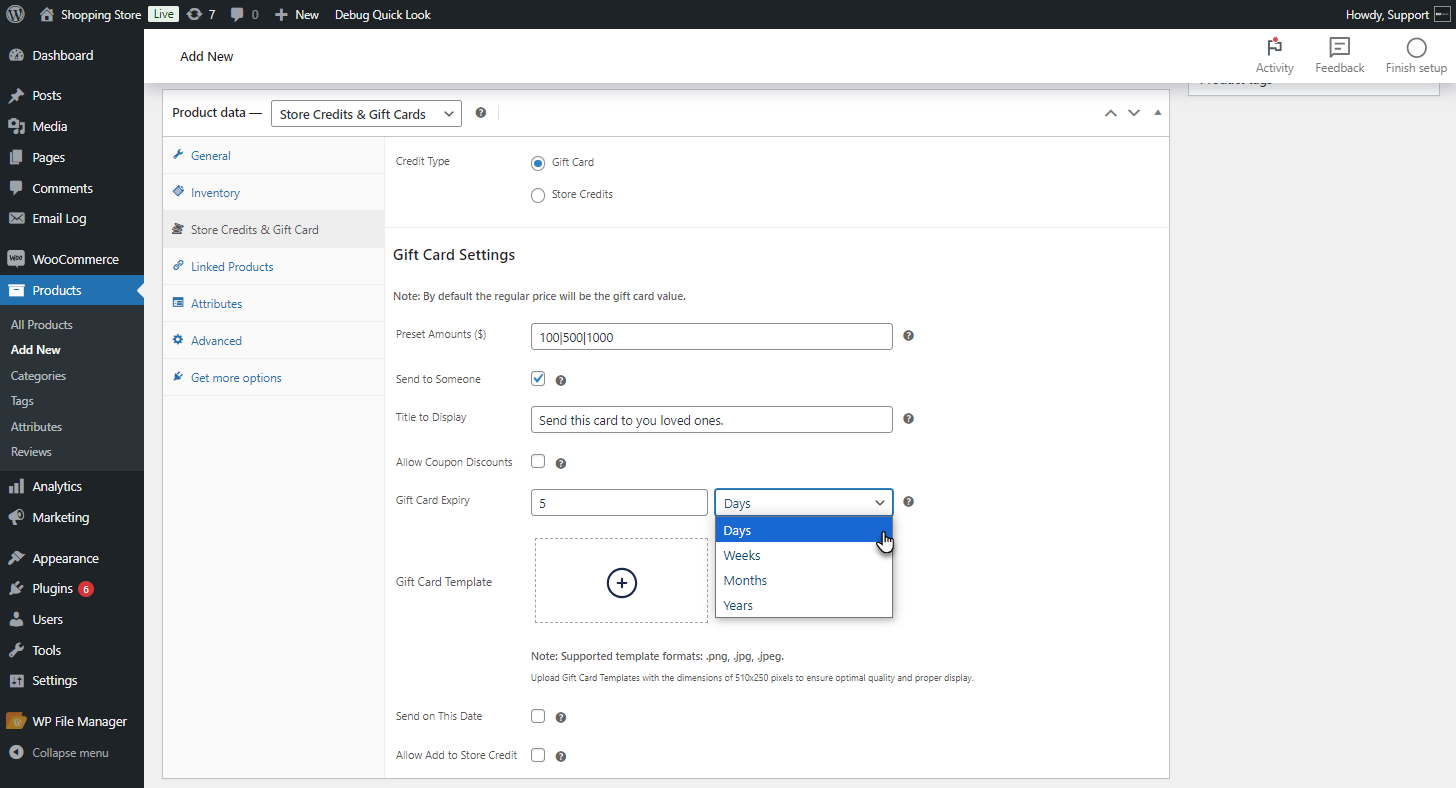
Task: Choose Months from expiry list
Action: [x=804, y=580]
